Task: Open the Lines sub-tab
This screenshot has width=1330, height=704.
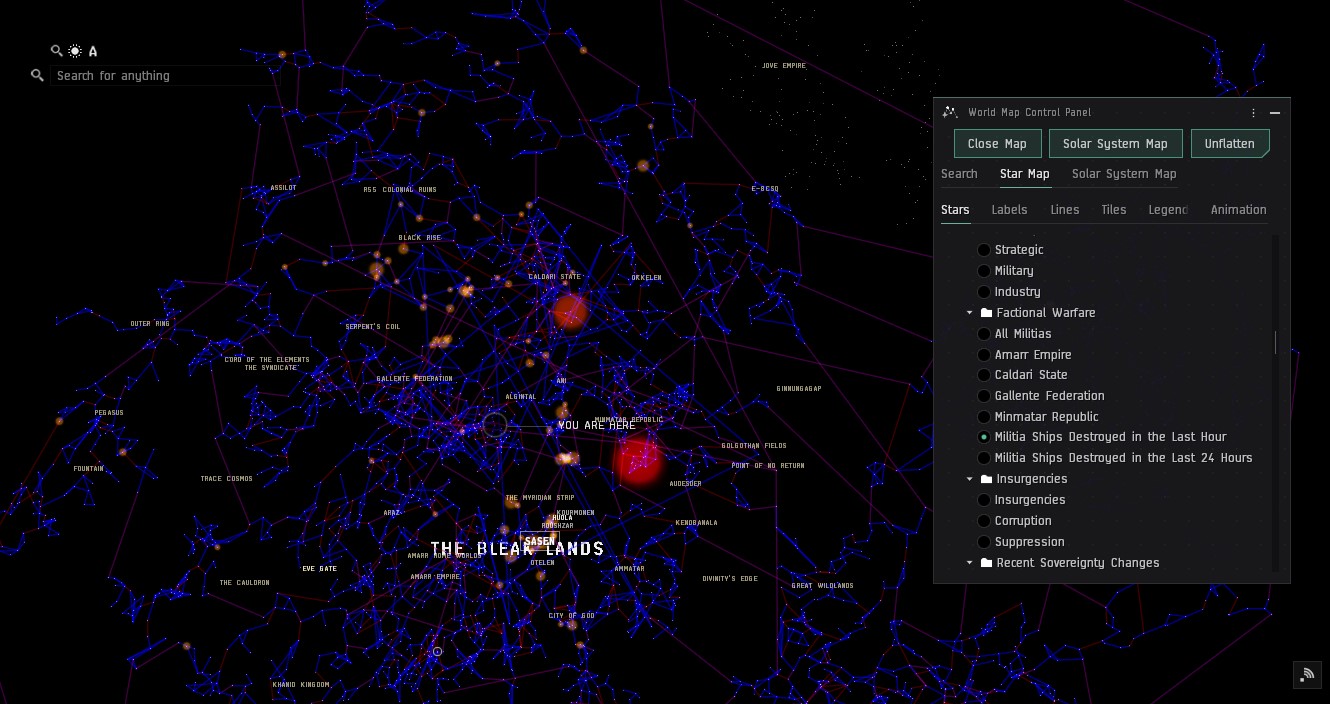Action: click(x=1065, y=210)
